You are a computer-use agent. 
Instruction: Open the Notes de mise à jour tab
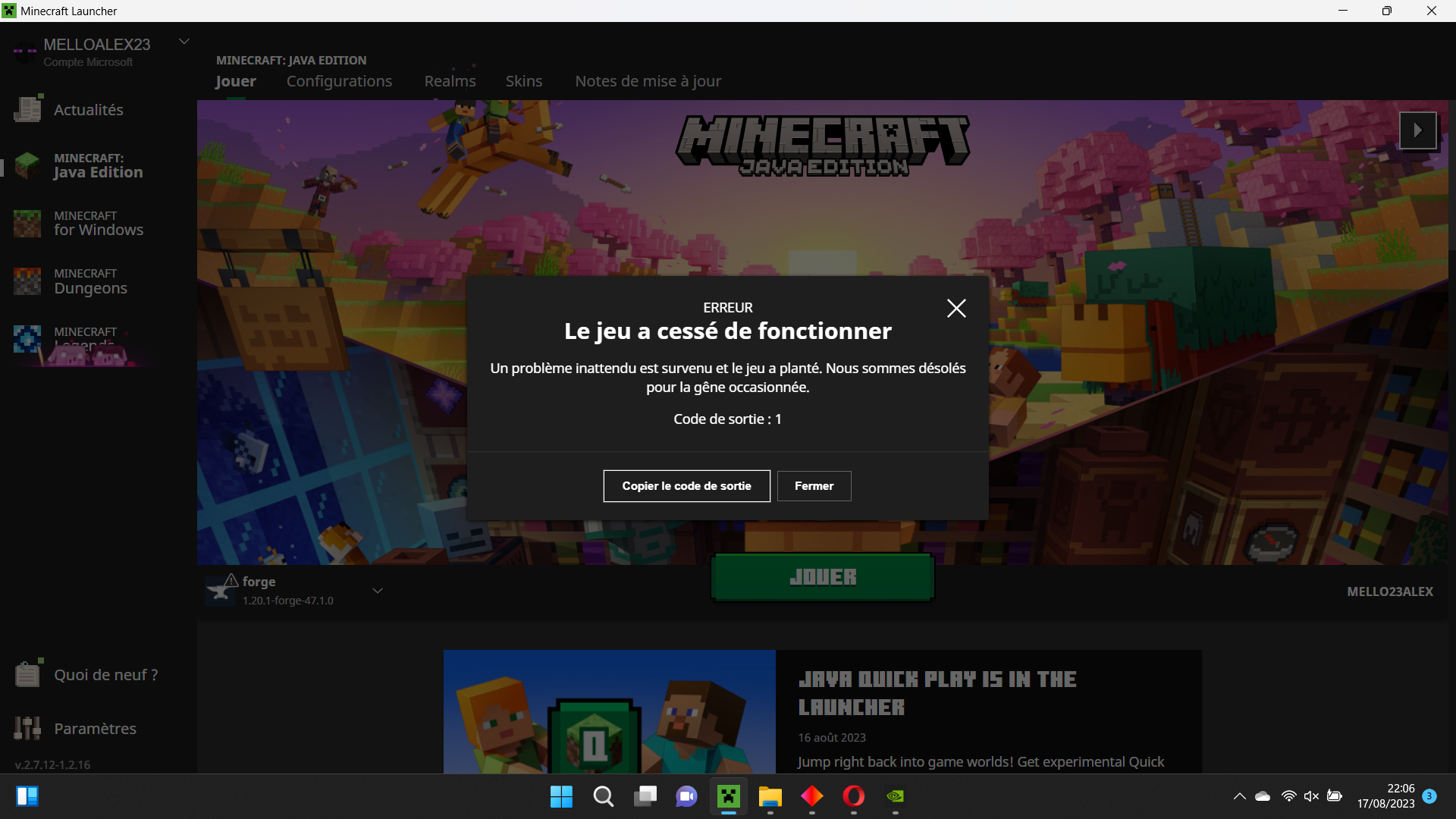coord(648,81)
